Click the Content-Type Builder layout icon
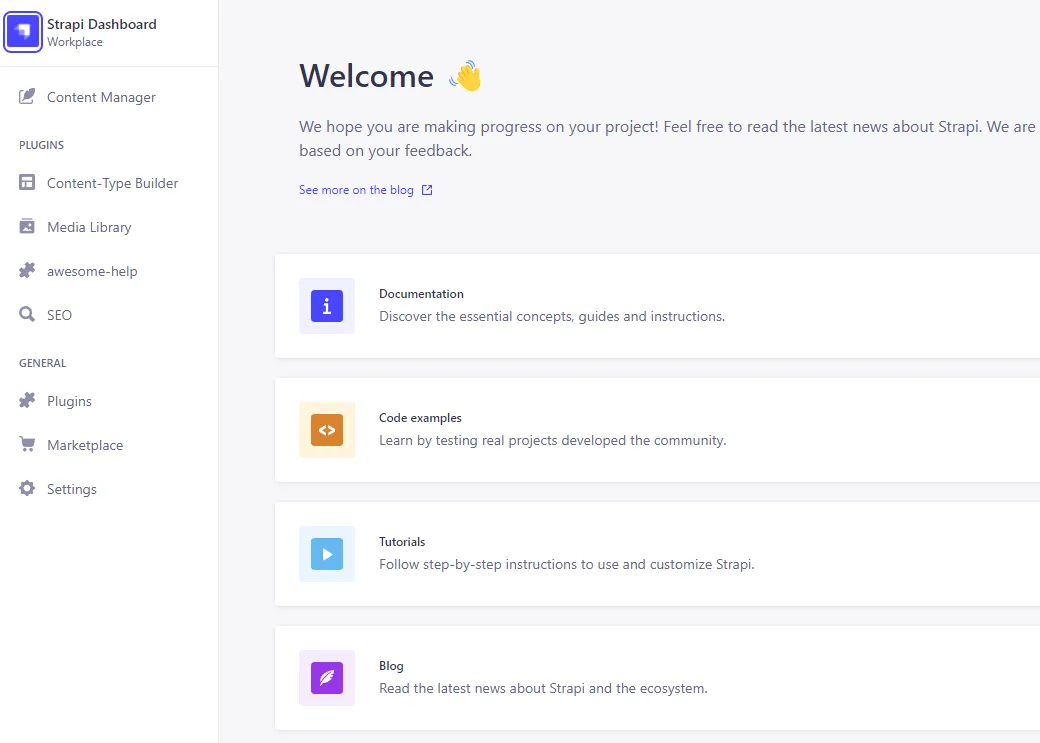Screen dimensions: 1040x743 27,182
